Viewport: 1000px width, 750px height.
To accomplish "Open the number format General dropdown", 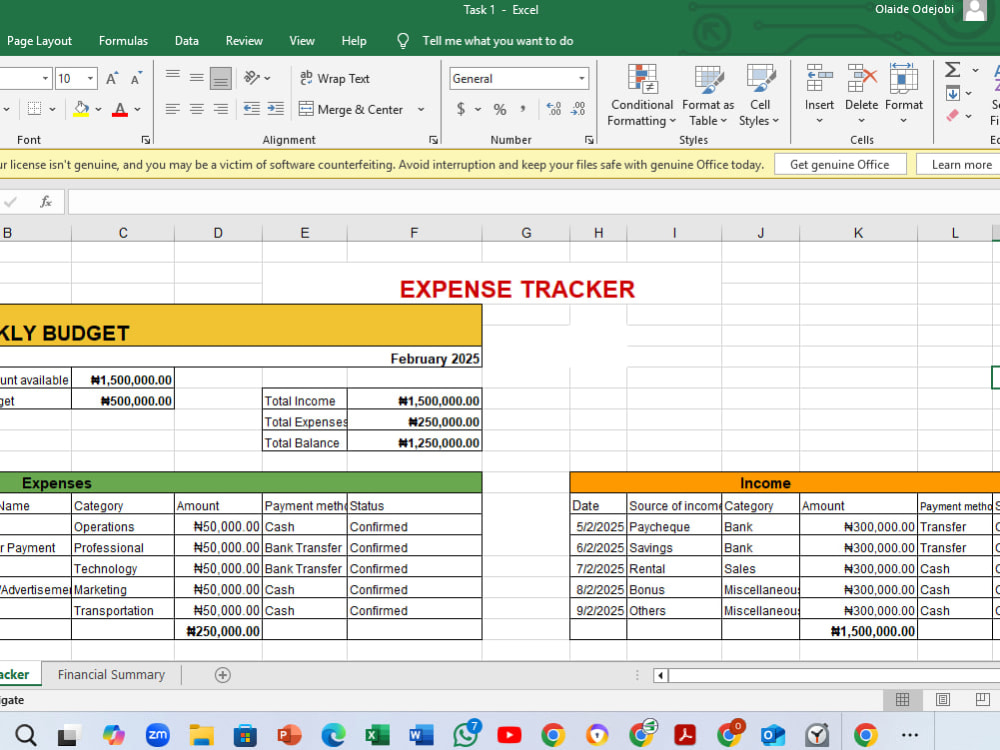I will point(582,78).
